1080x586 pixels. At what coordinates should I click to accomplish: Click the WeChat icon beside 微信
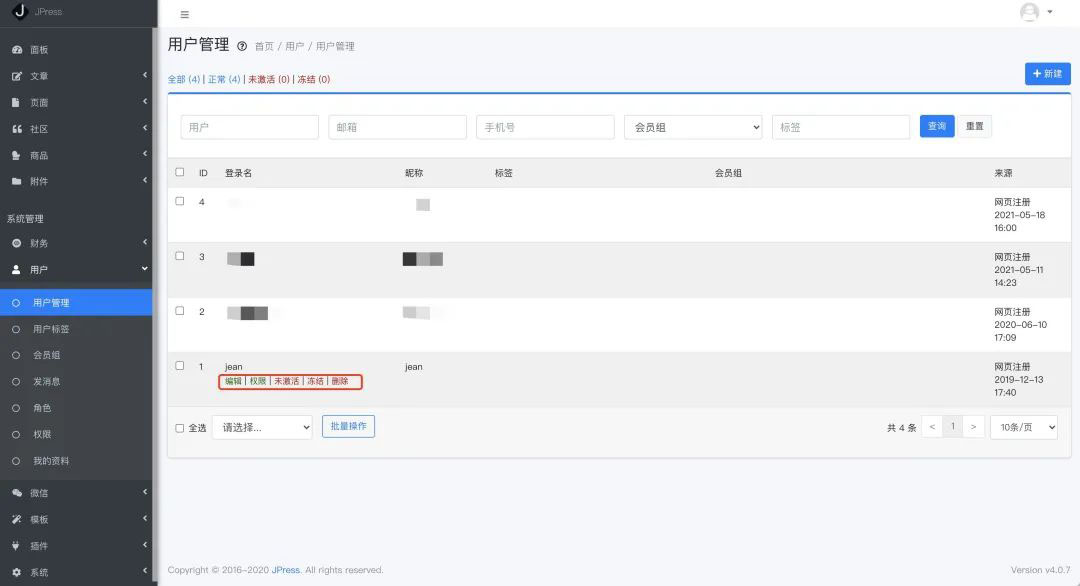pyautogui.click(x=16, y=493)
